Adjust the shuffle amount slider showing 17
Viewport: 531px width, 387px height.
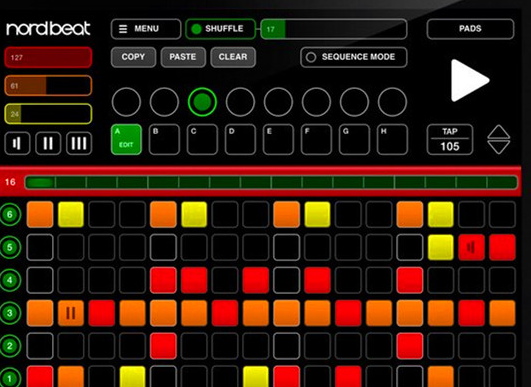334,29
